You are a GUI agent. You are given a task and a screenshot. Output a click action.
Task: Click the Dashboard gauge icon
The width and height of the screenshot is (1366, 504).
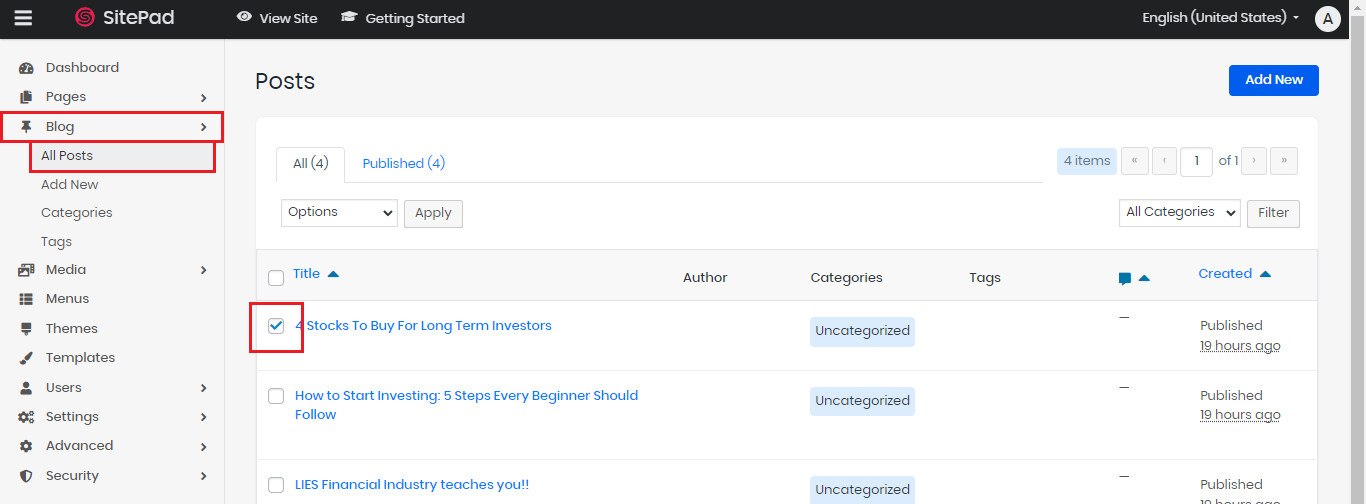tap(27, 68)
